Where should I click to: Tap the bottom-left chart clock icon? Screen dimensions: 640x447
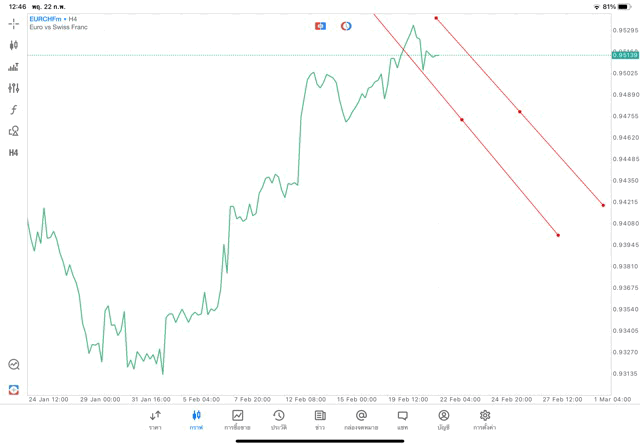click(x=14, y=365)
